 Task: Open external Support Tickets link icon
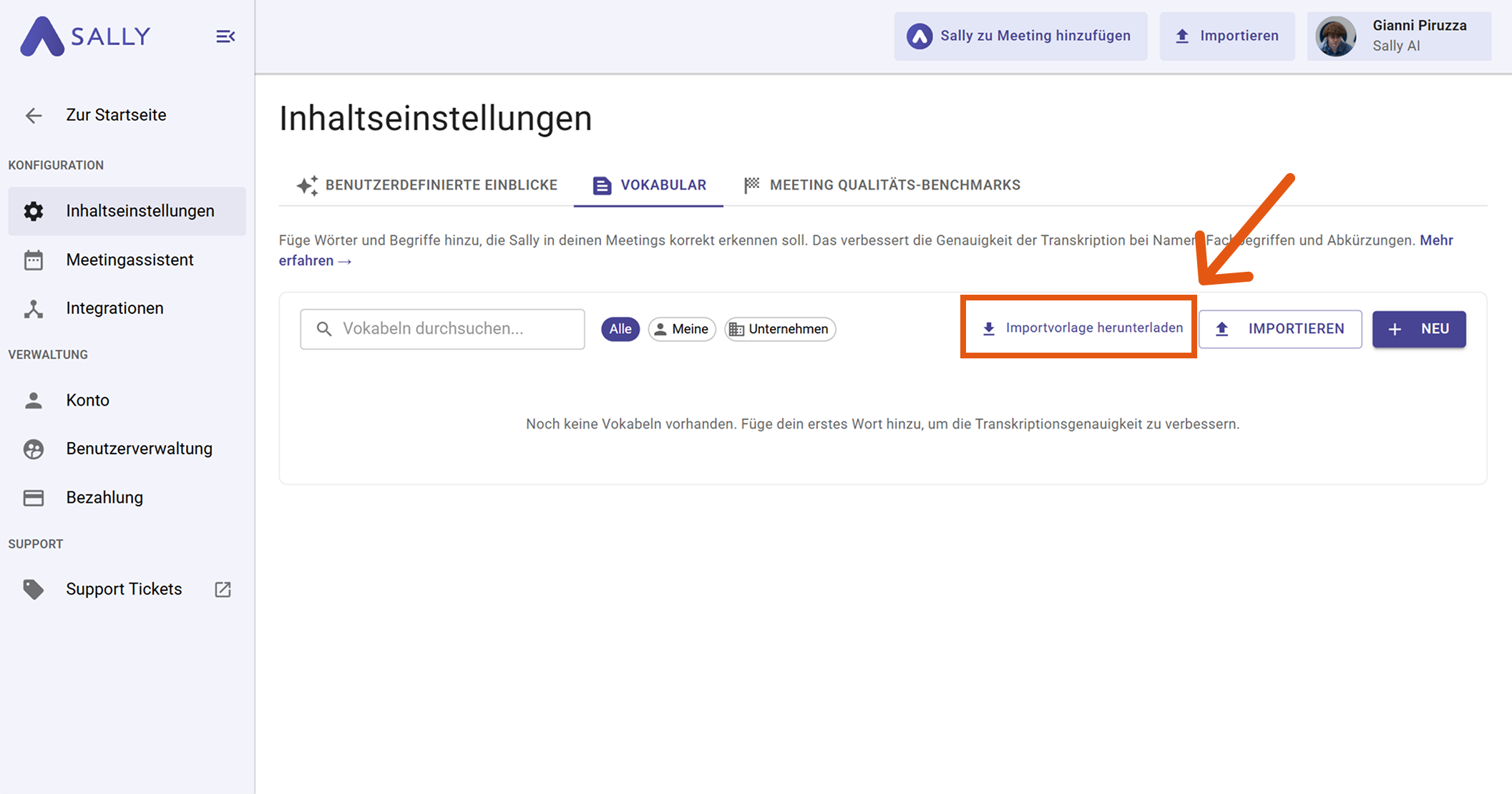pos(223,589)
